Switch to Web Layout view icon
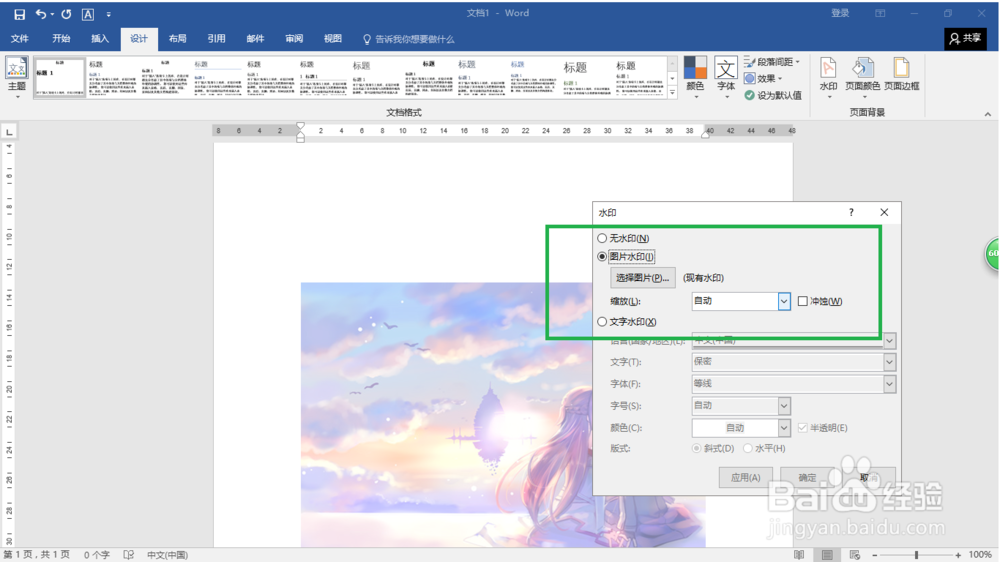The image size is (1000, 562). coord(855,555)
